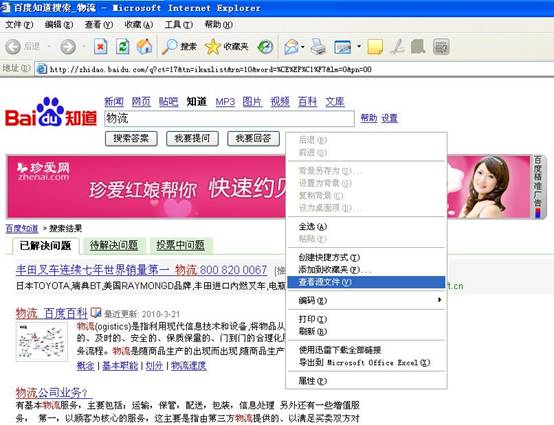Switch to 已解决问题 tab
This screenshot has width=554, height=425.
46,246
